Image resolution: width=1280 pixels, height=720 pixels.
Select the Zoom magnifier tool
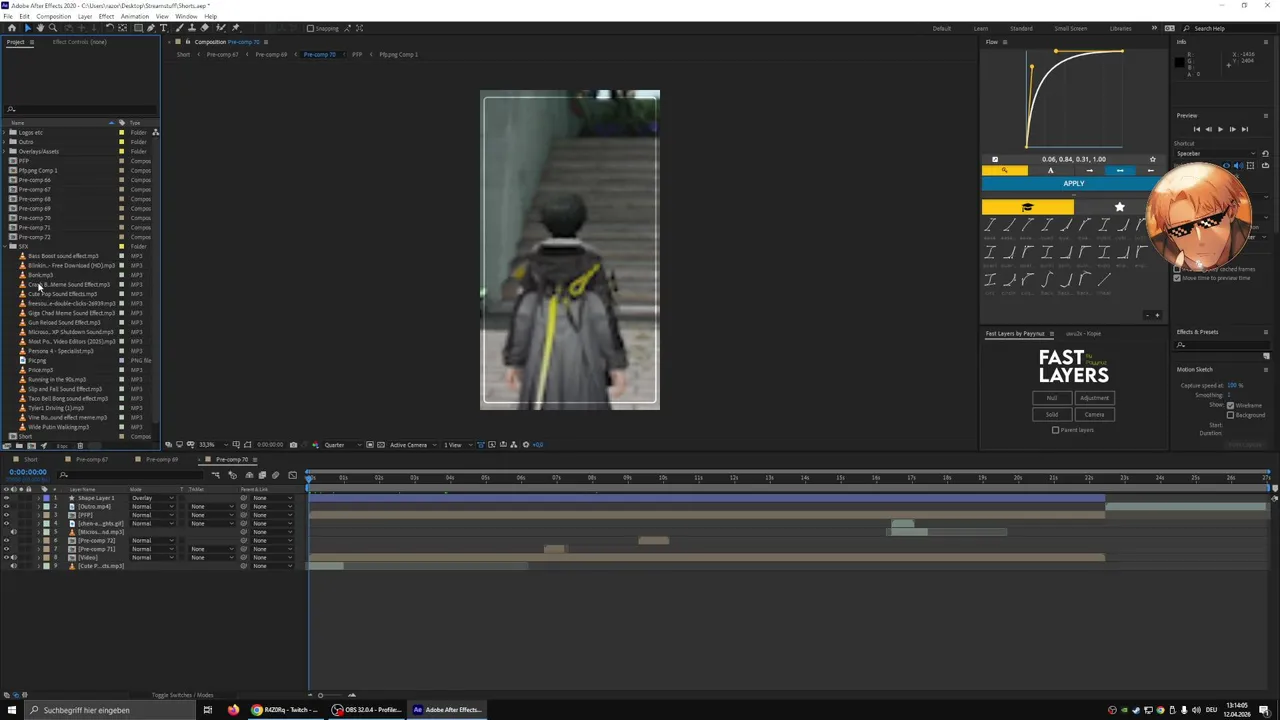coord(53,28)
